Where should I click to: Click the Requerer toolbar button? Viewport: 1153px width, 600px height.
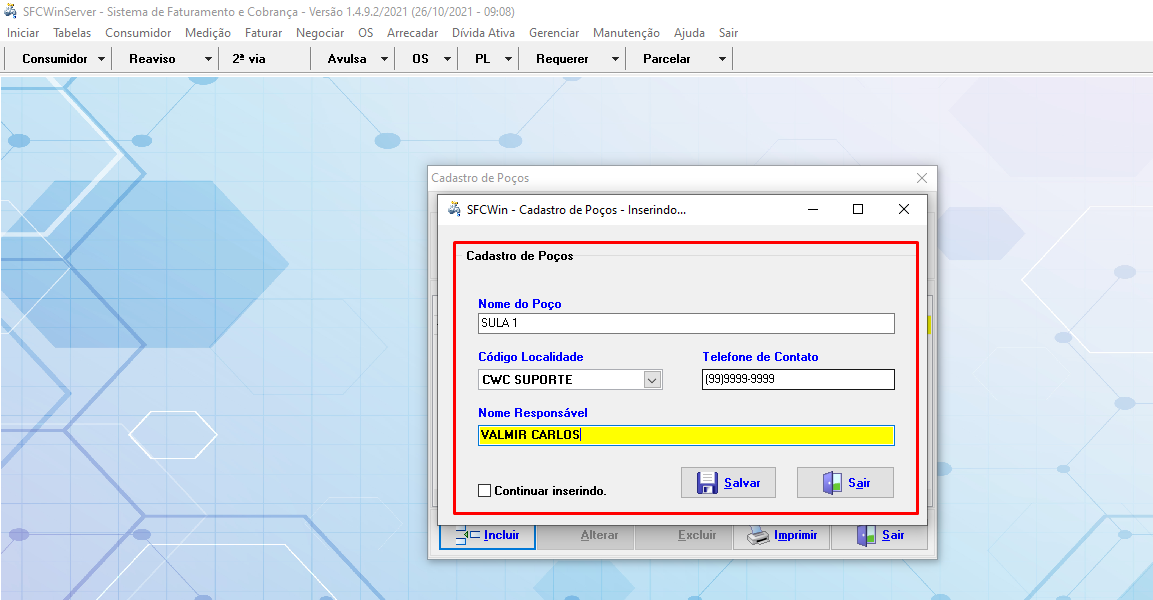coord(562,59)
